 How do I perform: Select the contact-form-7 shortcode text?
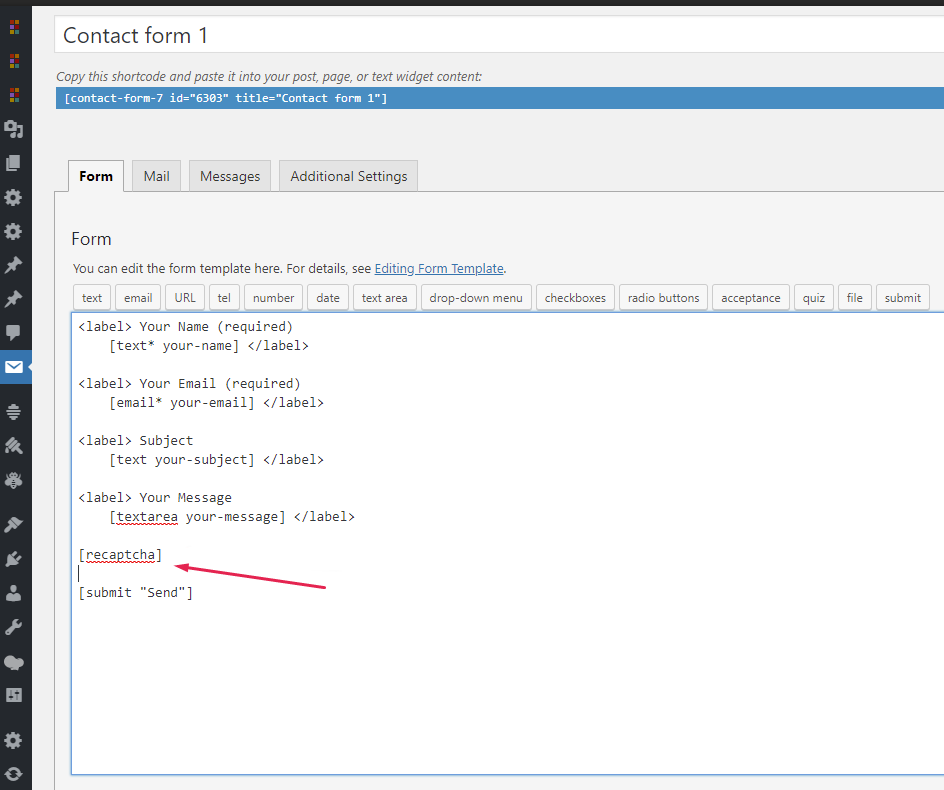(225, 98)
